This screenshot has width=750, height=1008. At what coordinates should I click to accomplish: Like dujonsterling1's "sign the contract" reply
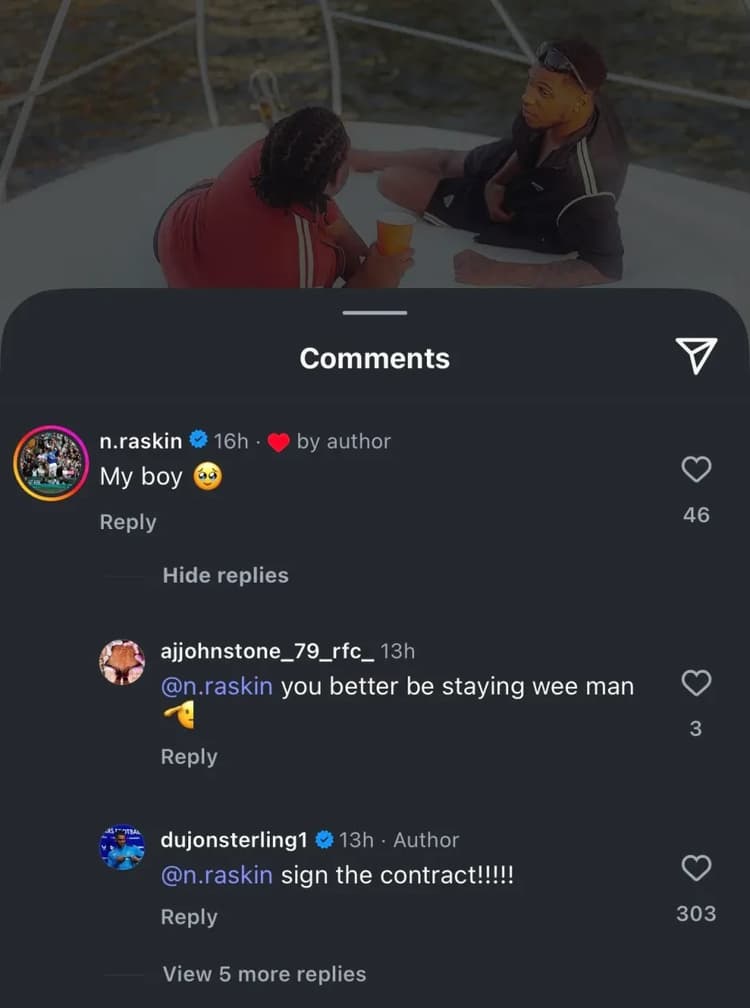(x=696, y=868)
